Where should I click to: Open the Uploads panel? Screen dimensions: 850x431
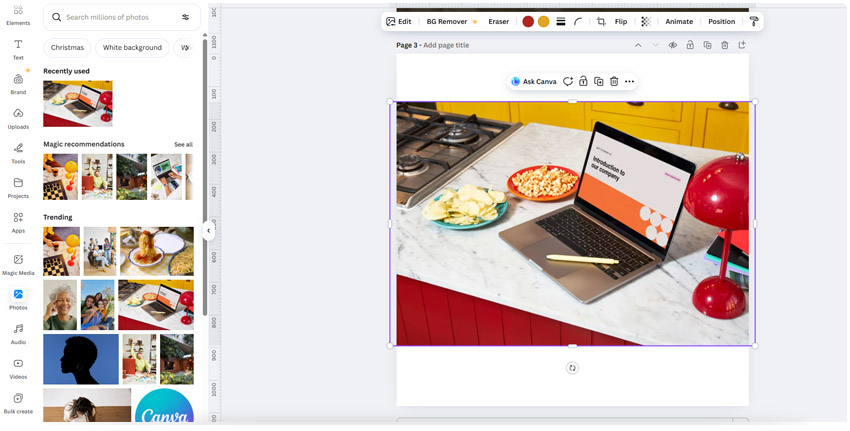(18, 119)
